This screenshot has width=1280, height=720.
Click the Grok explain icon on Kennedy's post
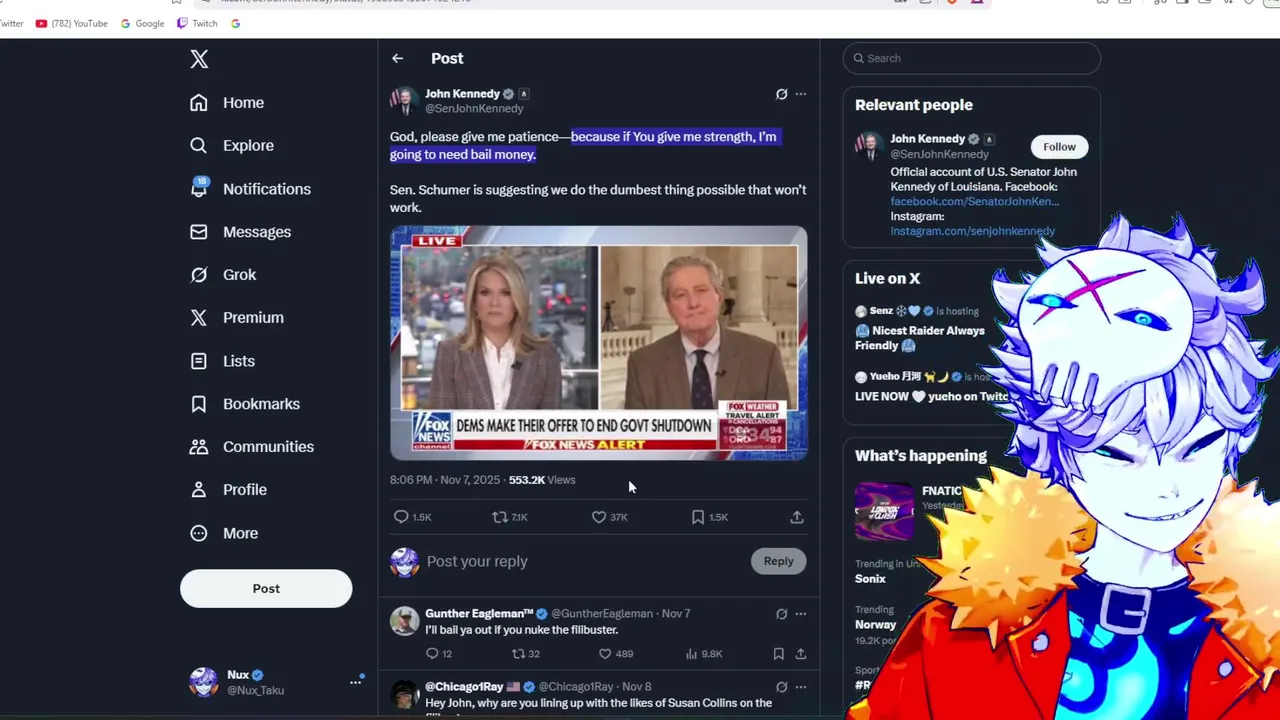tap(782, 94)
